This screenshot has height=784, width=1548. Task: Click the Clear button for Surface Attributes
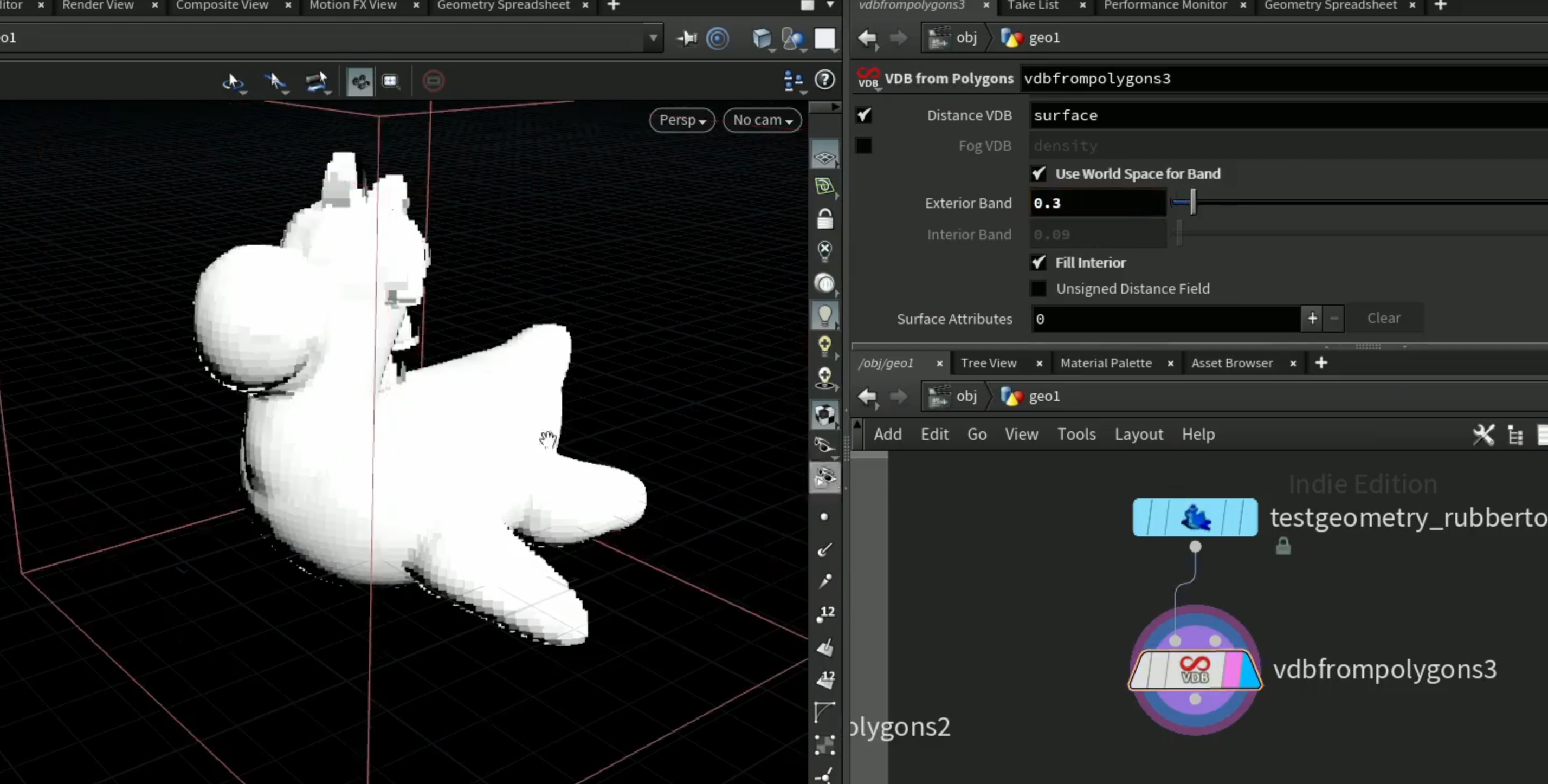(x=1384, y=319)
